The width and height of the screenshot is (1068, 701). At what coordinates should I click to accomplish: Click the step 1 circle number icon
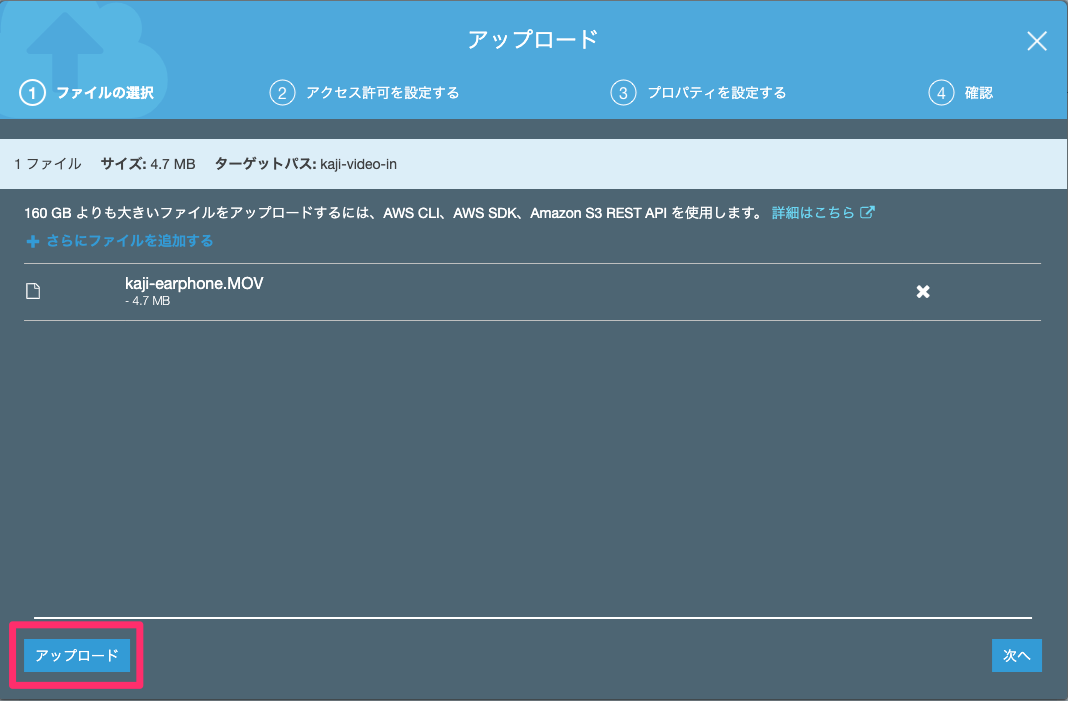pos(32,93)
